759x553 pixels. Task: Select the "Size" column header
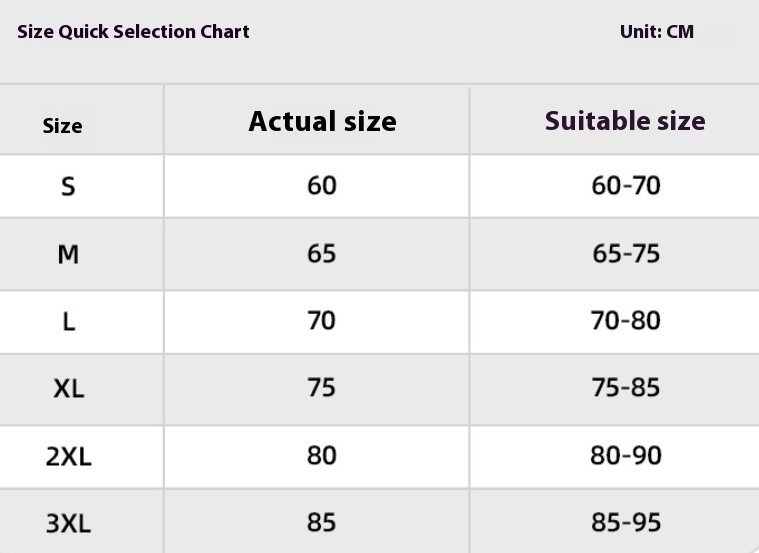click(x=62, y=126)
